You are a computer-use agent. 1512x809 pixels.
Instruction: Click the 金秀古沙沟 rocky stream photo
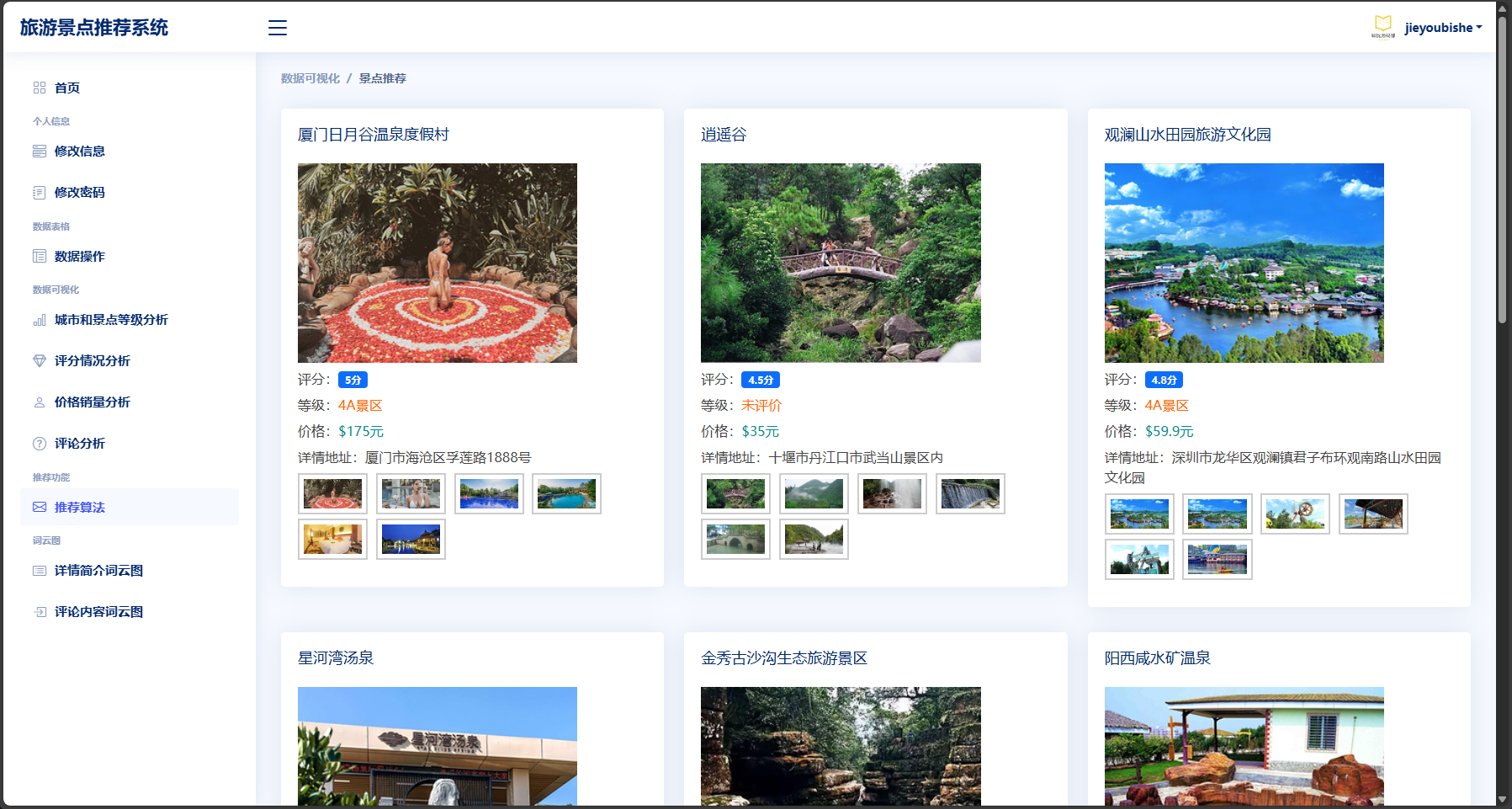click(841, 747)
